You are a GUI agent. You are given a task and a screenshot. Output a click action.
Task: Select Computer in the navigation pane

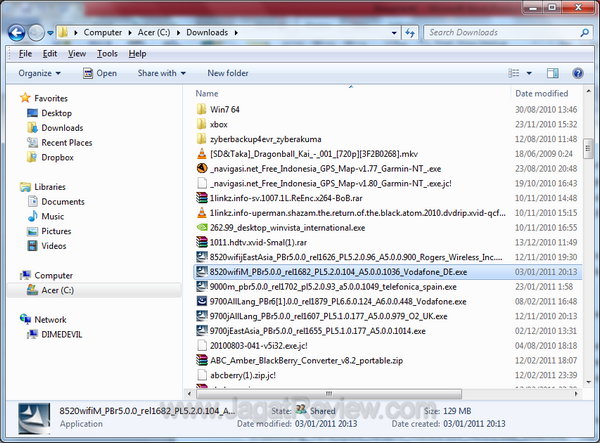pos(53,275)
